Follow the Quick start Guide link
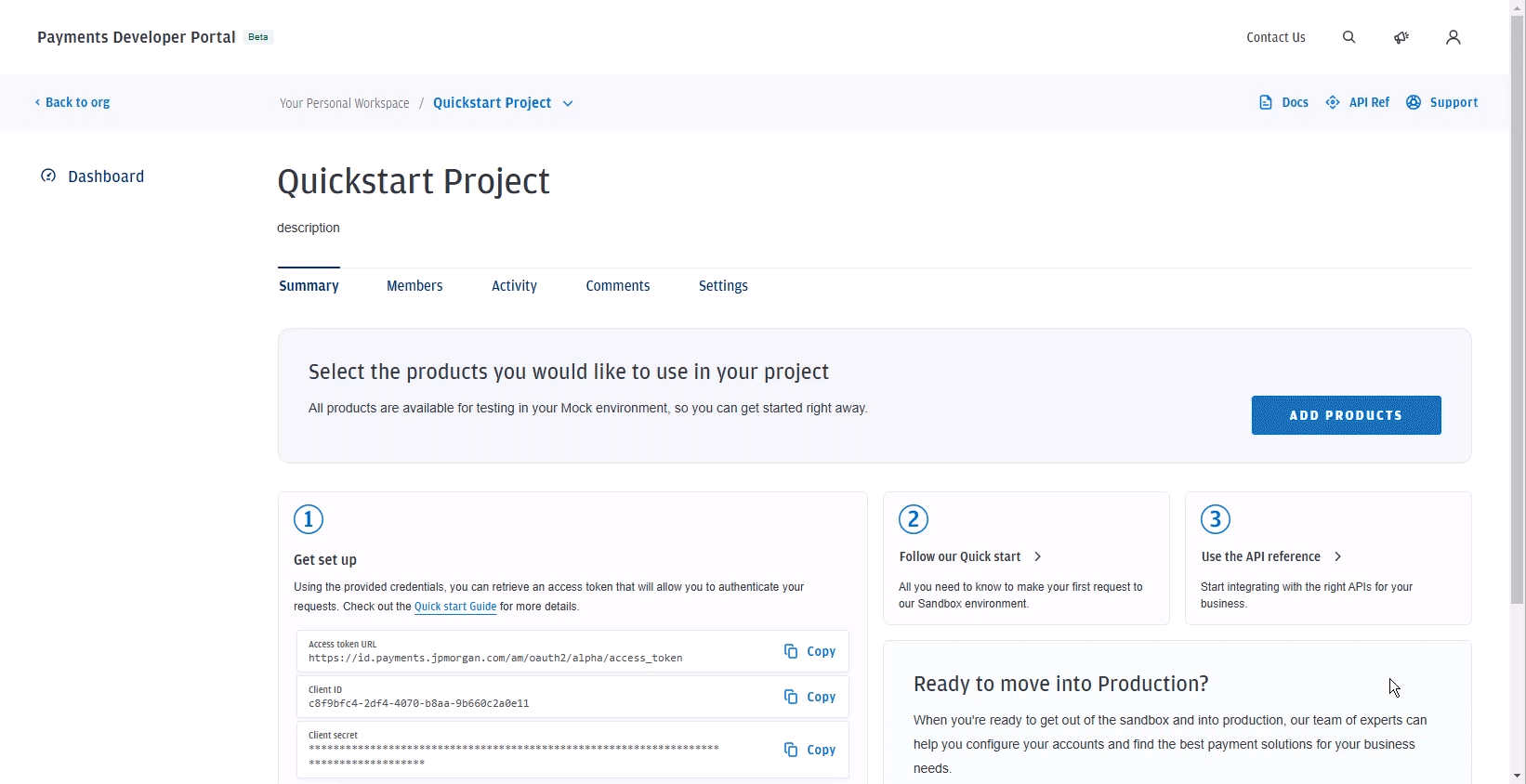The width and height of the screenshot is (1526, 784). click(455, 608)
